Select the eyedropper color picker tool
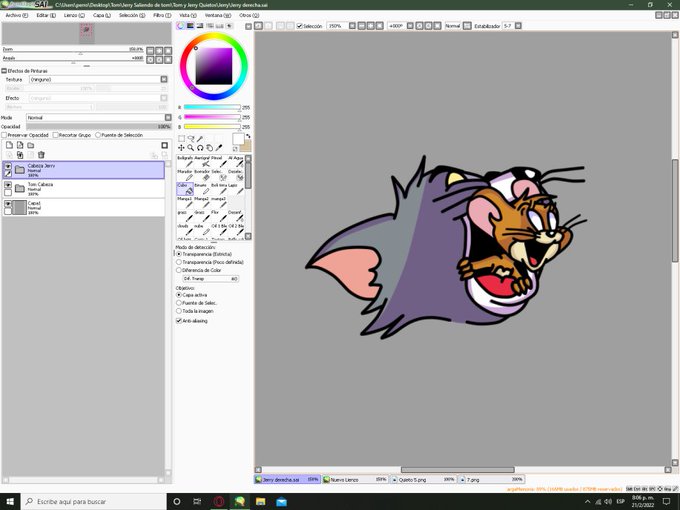The image size is (680, 510). tap(219, 148)
